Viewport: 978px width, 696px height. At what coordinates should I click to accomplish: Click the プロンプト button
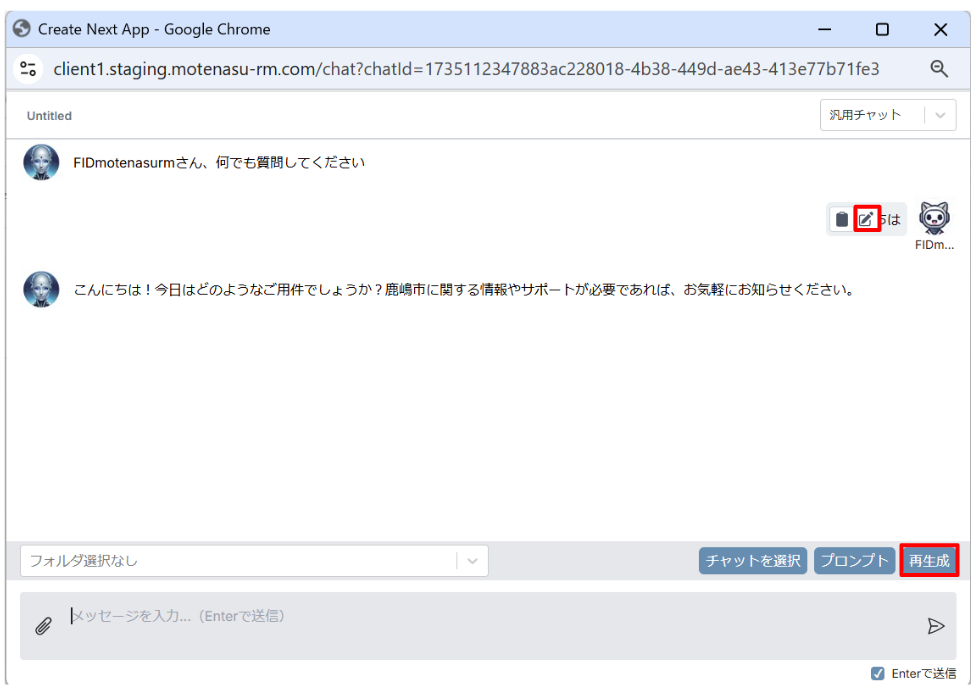click(x=854, y=560)
